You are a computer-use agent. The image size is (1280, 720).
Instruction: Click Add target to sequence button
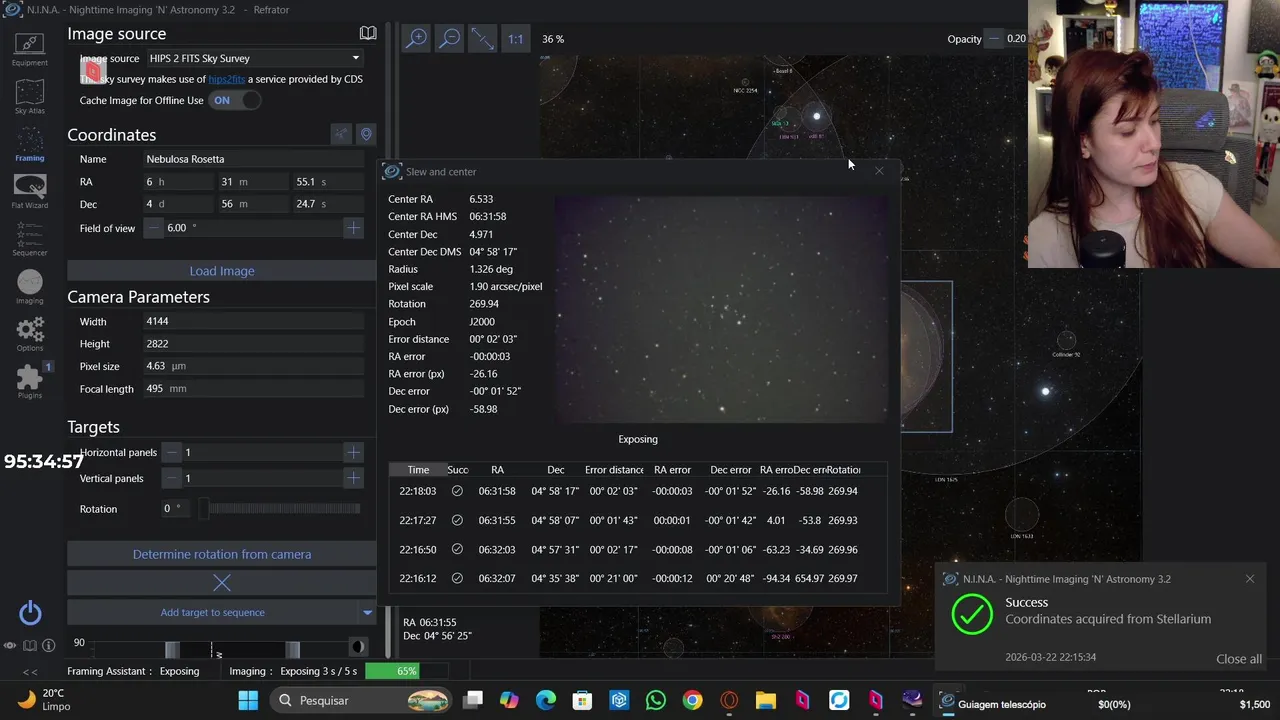213,612
